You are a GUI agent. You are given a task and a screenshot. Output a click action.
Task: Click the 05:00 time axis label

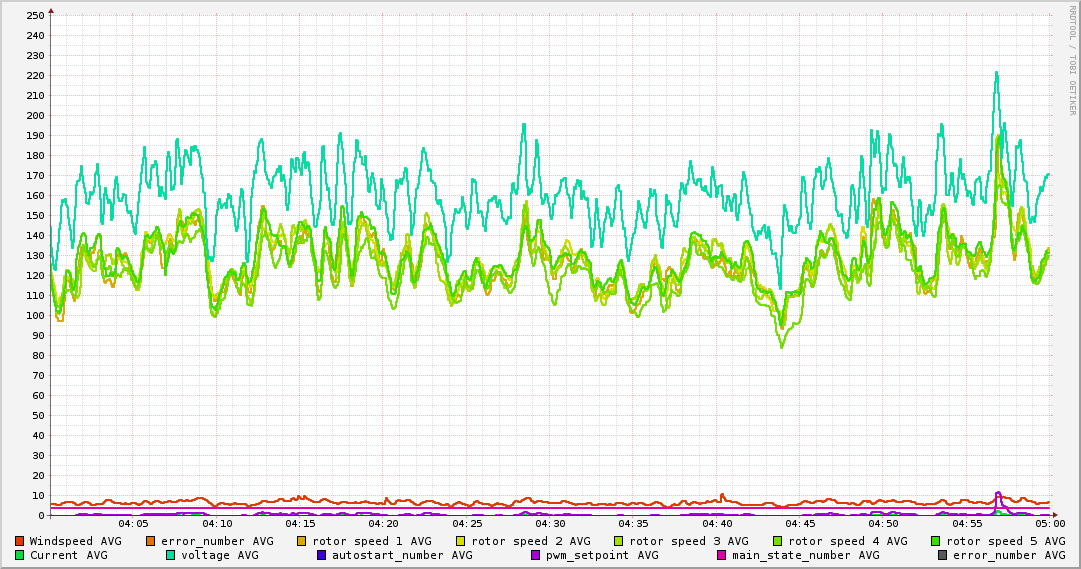click(1050, 524)
